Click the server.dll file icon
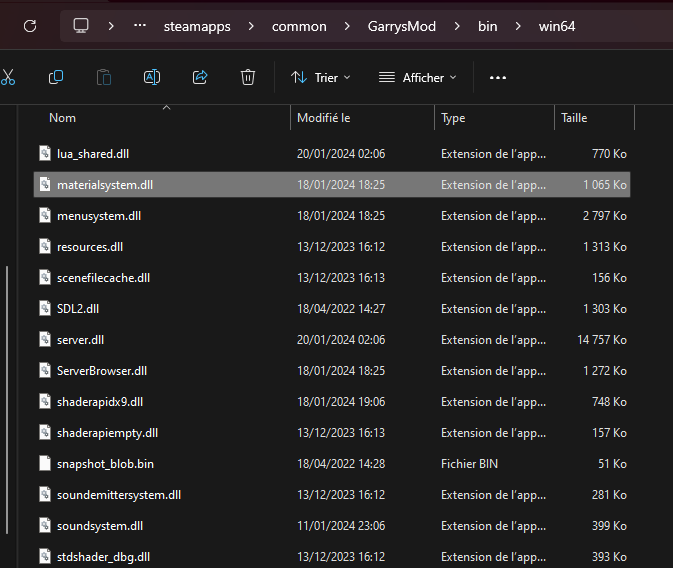Viewport: 673px width, 568px height. (x=45, y=339)
